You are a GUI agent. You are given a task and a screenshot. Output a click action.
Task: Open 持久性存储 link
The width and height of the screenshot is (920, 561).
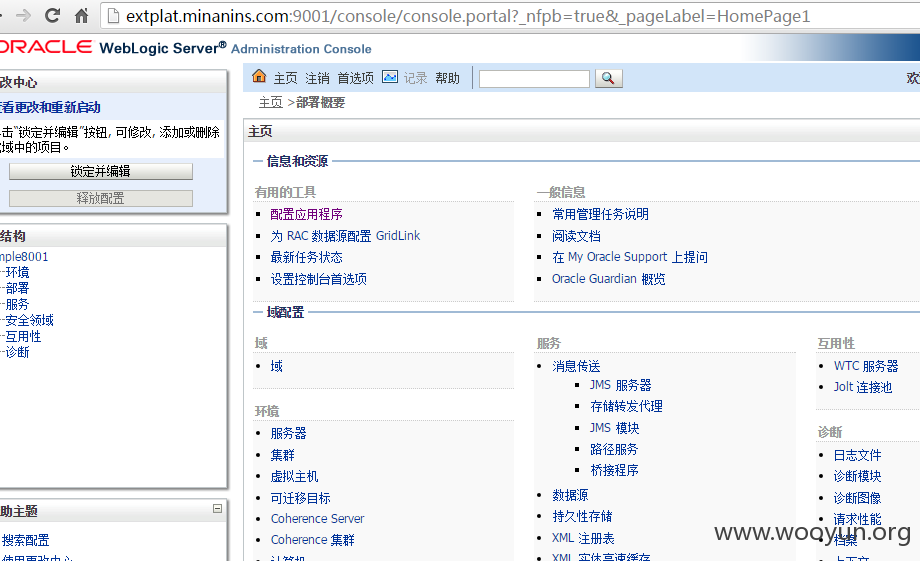pos(582,516)
